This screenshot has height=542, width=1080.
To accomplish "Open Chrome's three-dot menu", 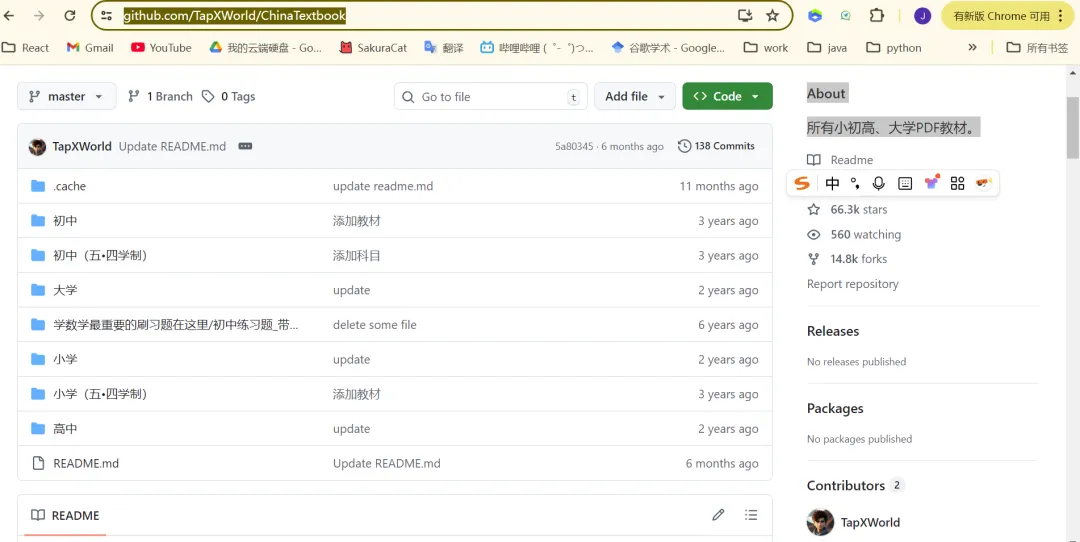I will coord(1061,15).
